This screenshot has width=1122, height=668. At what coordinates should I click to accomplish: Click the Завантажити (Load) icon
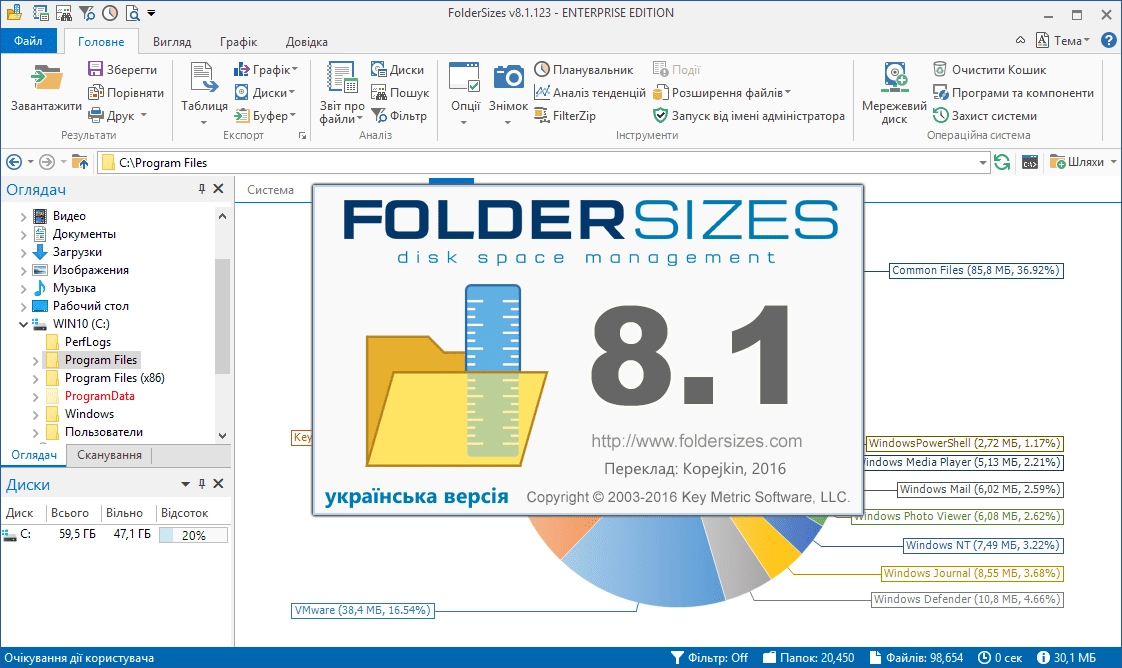click(46, 77)
